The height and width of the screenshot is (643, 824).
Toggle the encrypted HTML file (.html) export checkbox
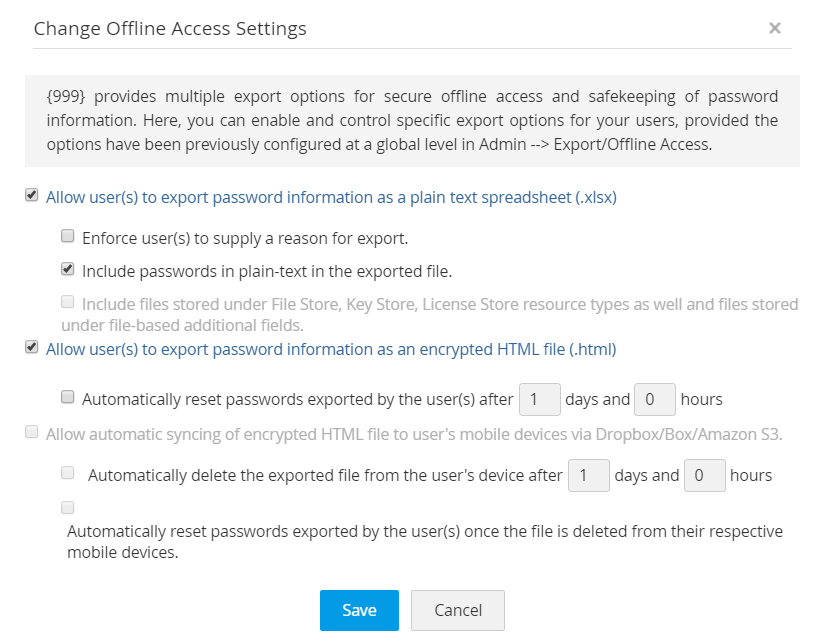[x=32, y=348]
